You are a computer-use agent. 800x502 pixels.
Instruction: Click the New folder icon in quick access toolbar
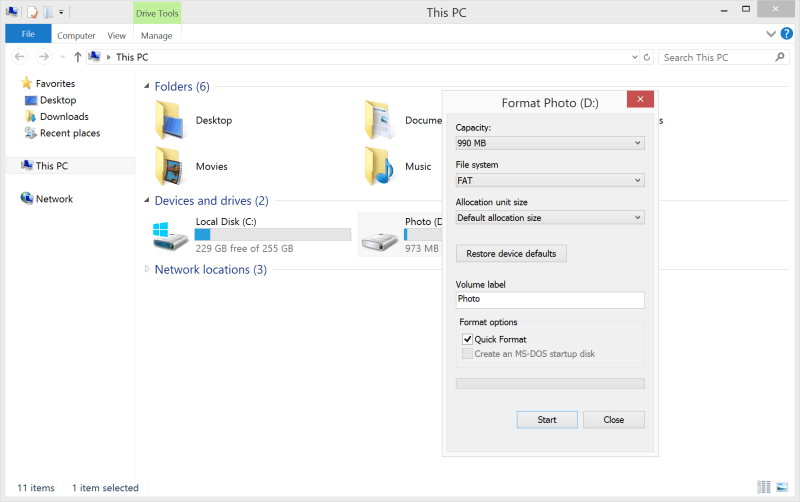(47, 12)
